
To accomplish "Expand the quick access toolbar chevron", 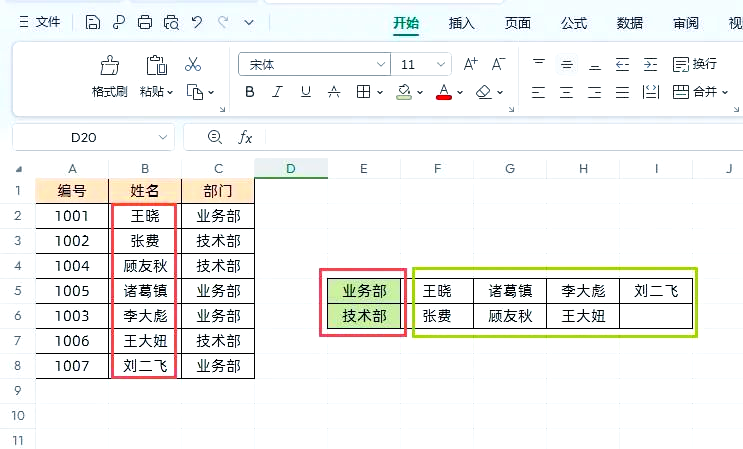I will [249, 22].
